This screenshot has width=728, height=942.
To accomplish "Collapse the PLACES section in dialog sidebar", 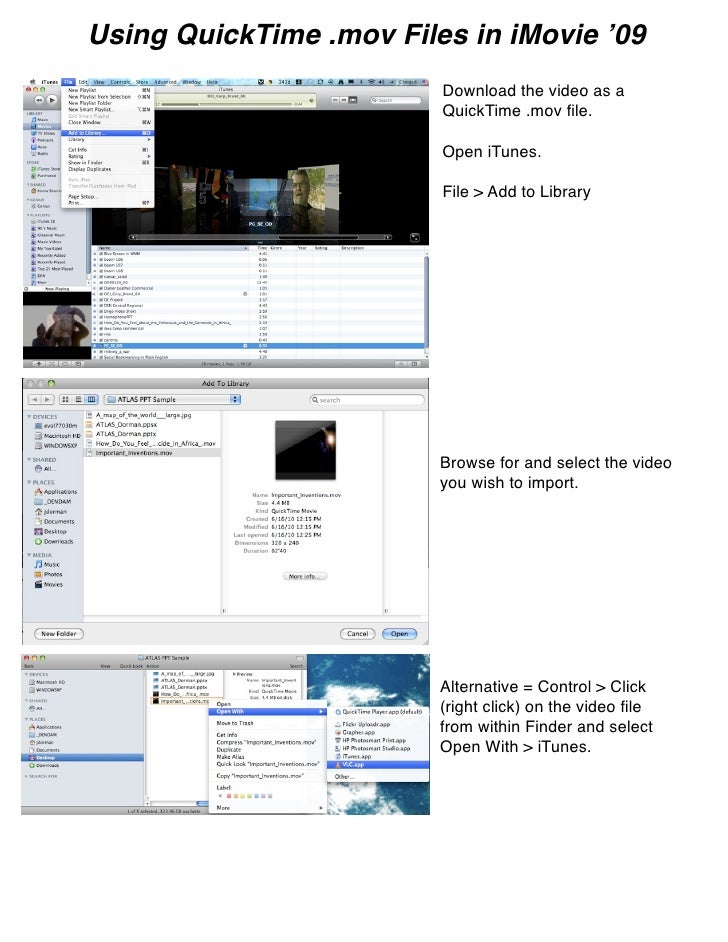I will 29,482.
